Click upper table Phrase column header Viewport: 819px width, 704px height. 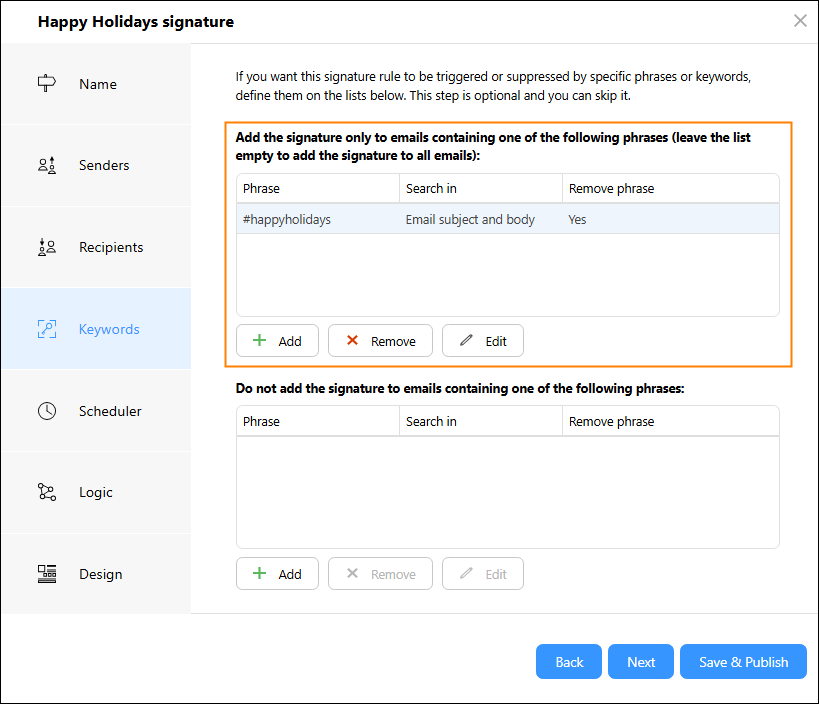[318, 189]
